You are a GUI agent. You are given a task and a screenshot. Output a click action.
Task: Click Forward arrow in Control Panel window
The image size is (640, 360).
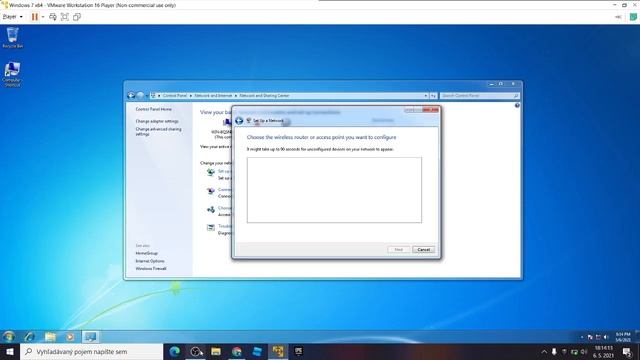click(x=140, y=96)
